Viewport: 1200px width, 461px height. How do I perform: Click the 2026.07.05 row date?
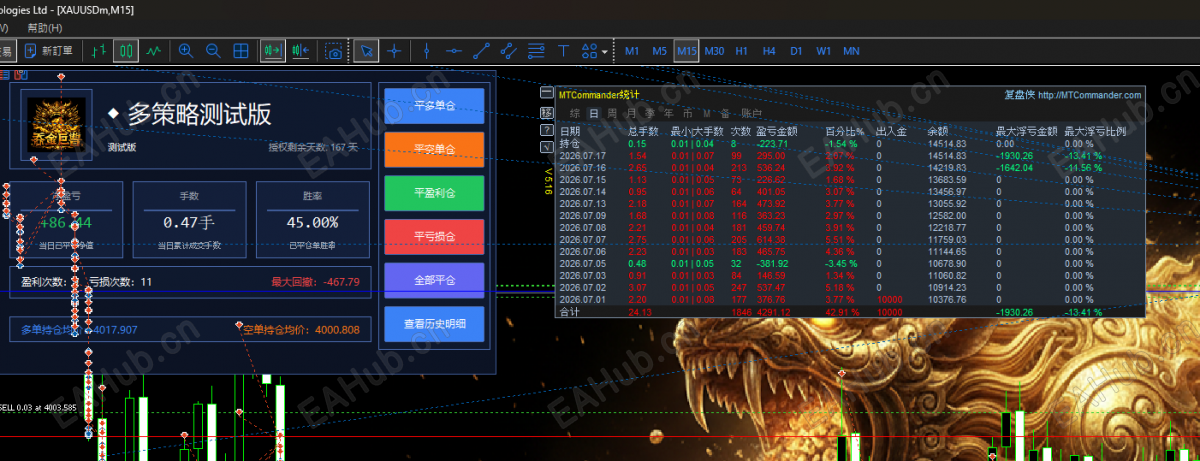point(584,264)
